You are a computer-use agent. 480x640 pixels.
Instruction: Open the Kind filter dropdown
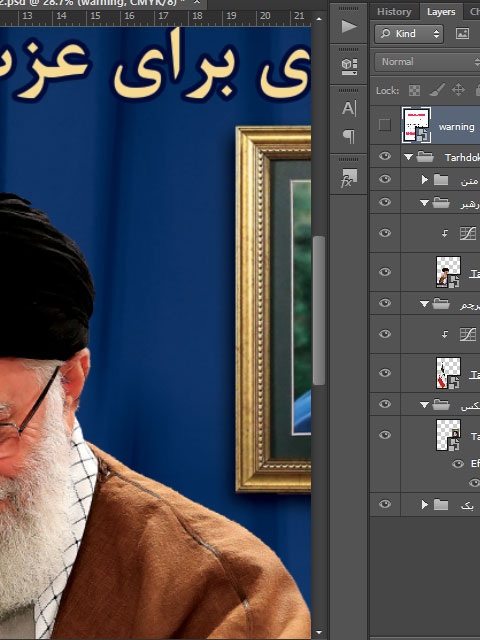pyautogui.click(x=409, y=33)
